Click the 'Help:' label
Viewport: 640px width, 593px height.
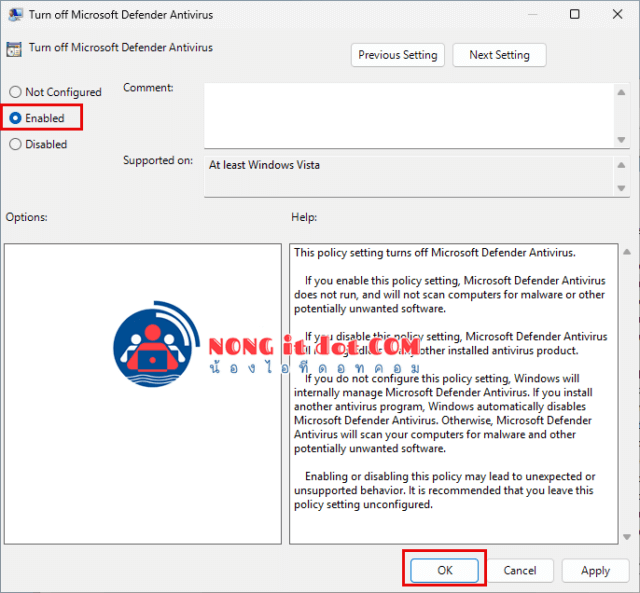point(304,217)
